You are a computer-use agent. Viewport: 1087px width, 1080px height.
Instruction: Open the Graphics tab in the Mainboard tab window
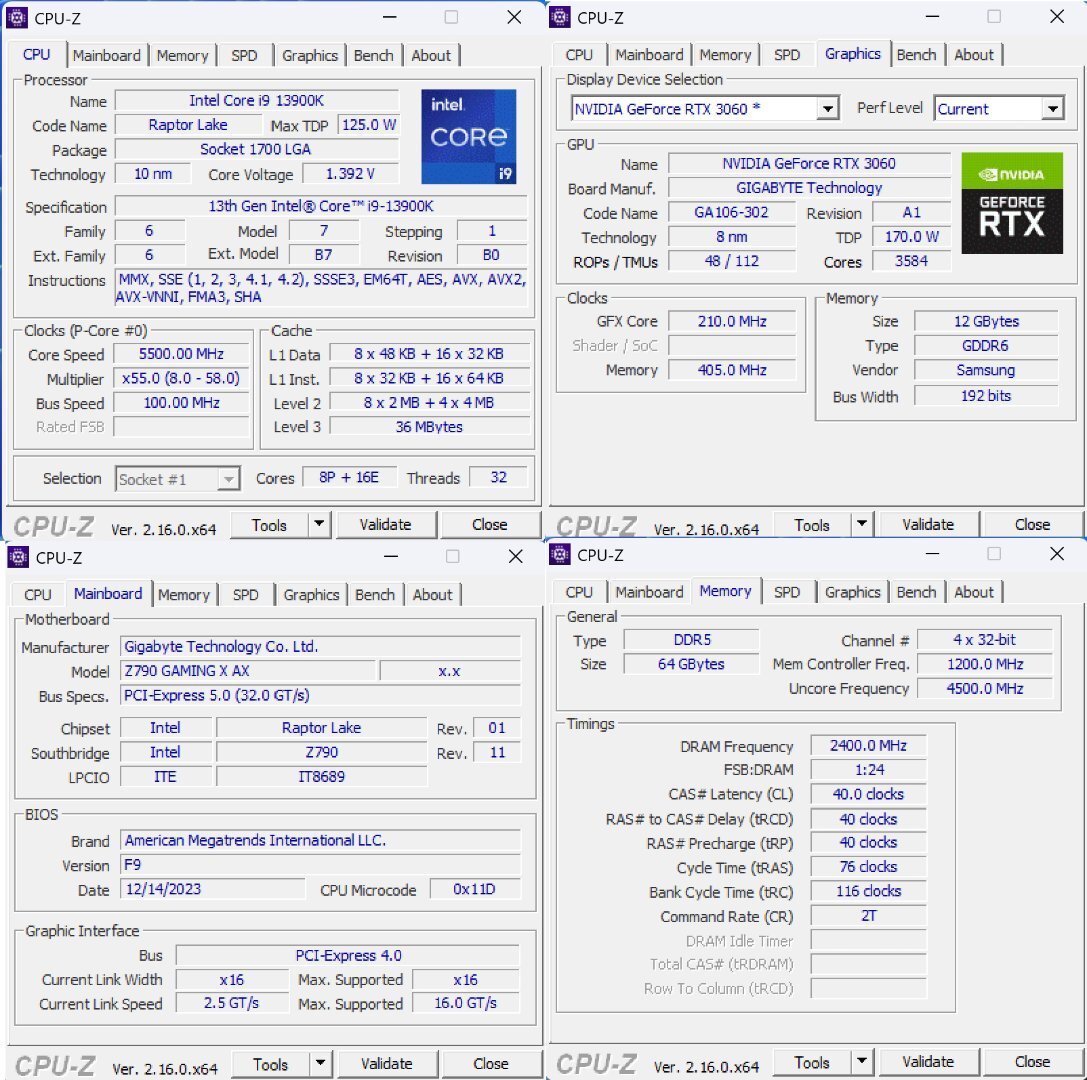tap(311, 595)
